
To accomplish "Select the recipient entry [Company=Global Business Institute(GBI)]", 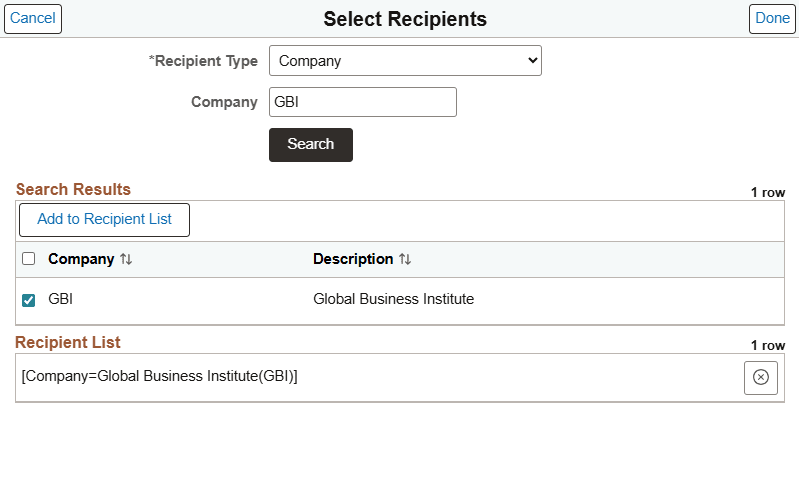I will pyautogui.click(x=159, y=376).
